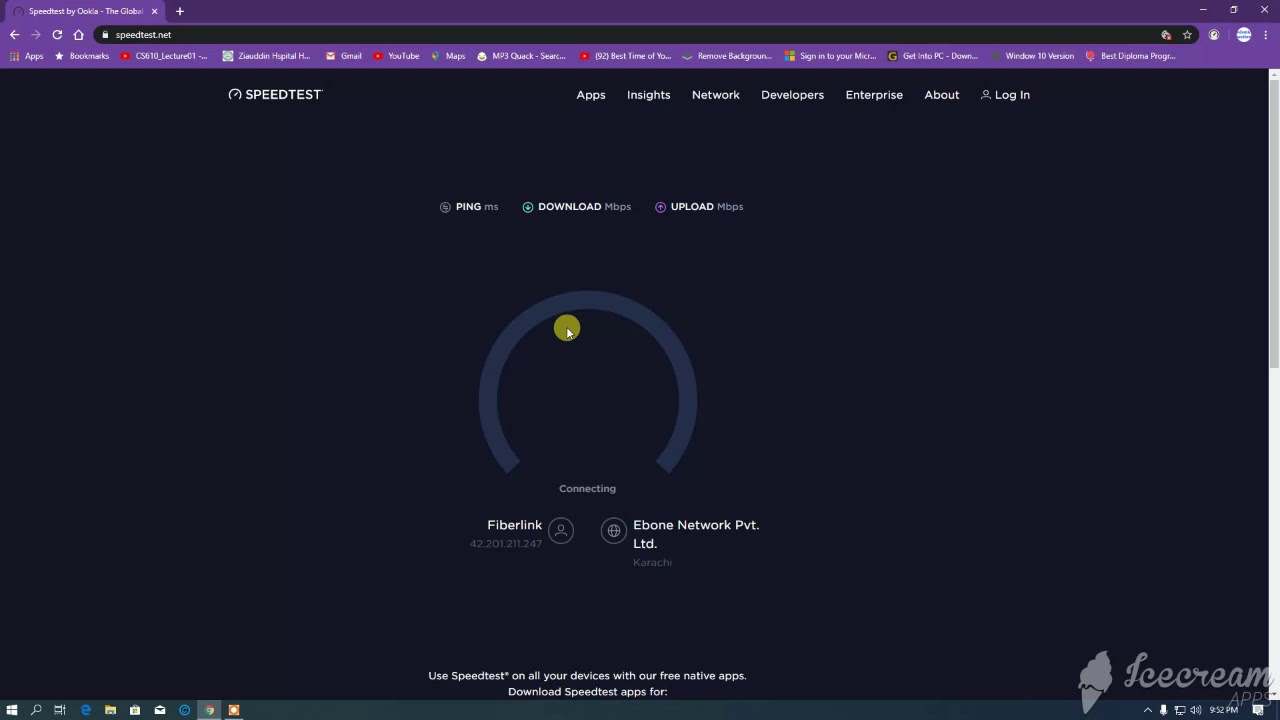Click the download arrow icon
This screenshot has width=1280, height=720.
(528, 207)
